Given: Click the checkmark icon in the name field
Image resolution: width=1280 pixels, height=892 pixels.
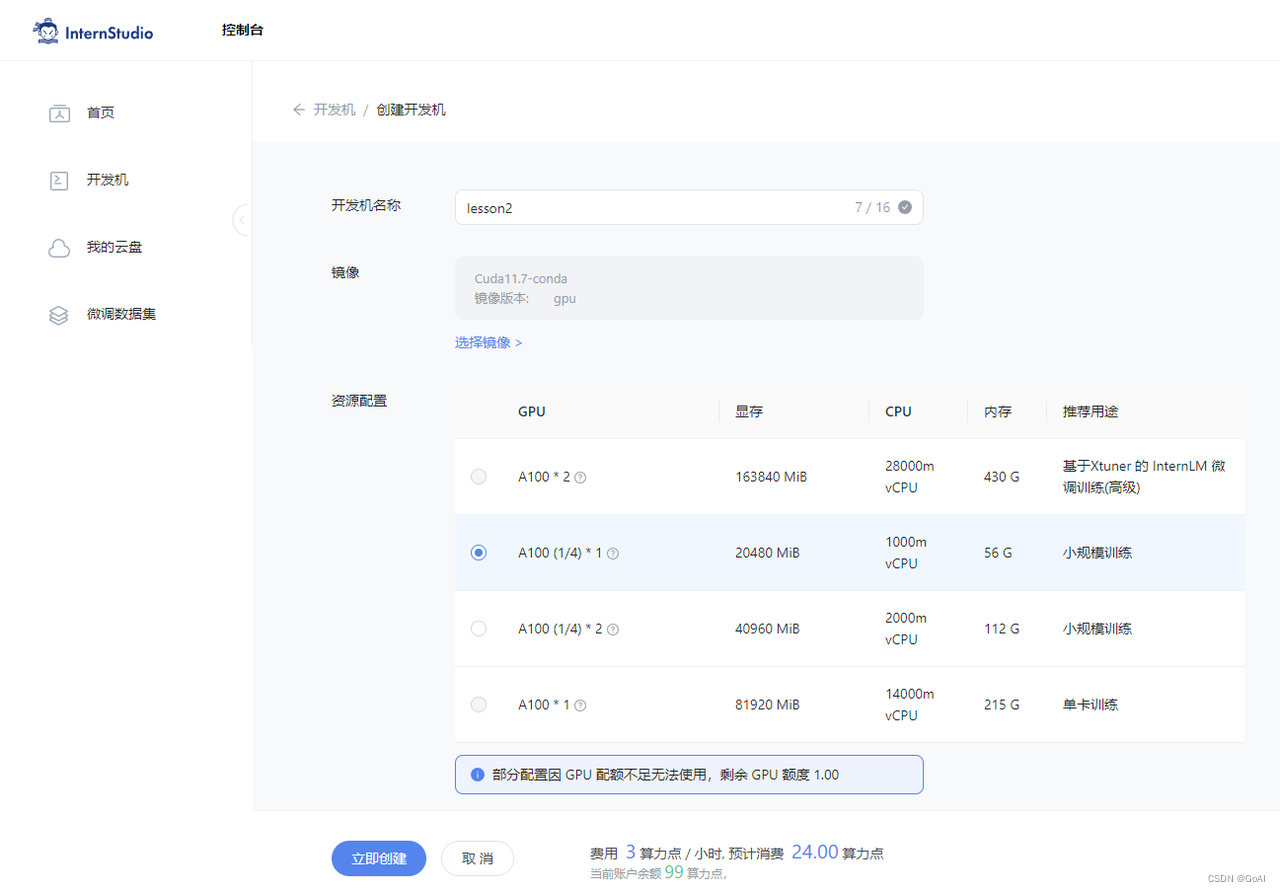Looking at the screenshot, I should coord(905,207).
